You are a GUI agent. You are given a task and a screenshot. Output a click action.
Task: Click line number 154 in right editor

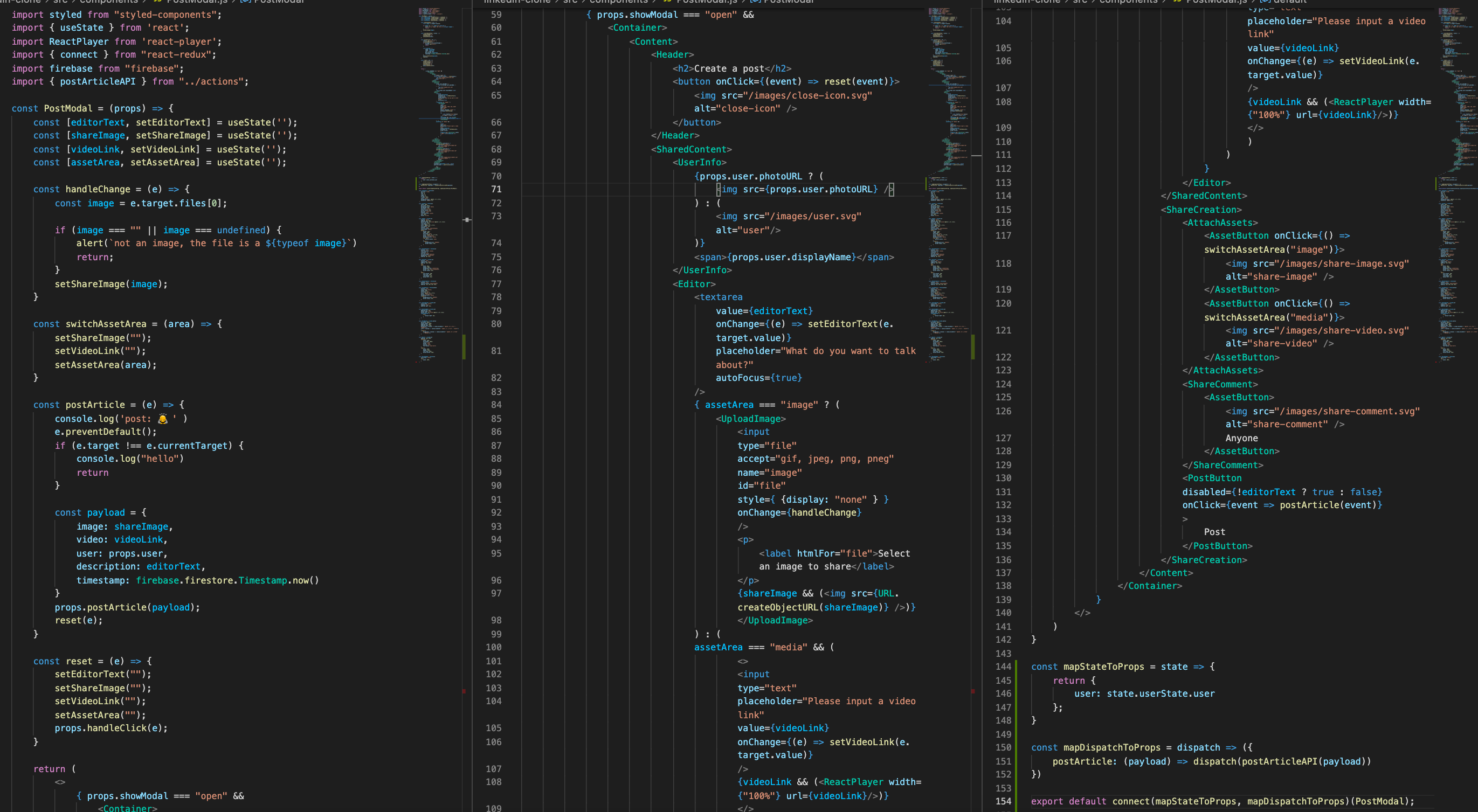(1004, 802)
